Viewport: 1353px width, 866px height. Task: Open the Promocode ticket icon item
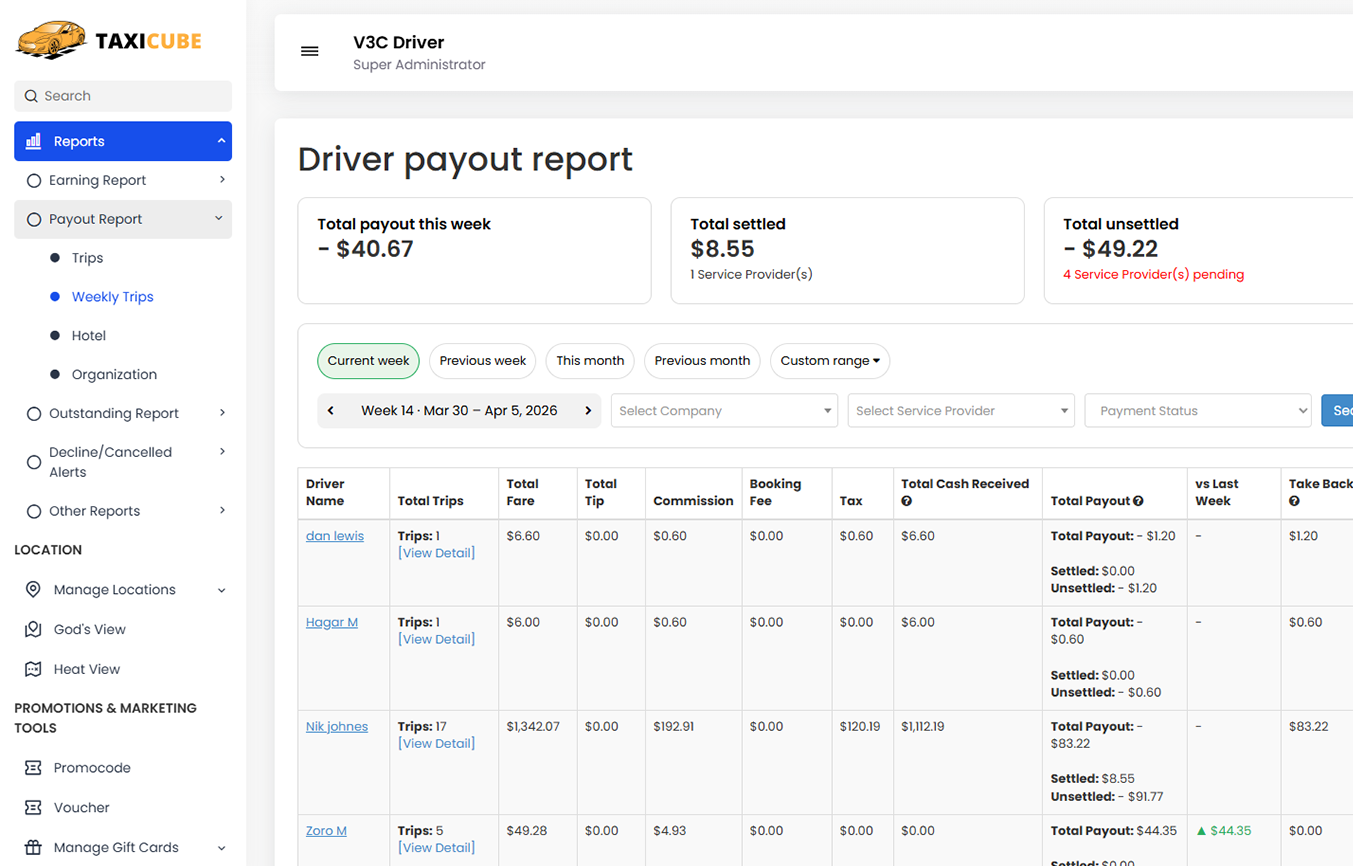(x=33, y=768)
